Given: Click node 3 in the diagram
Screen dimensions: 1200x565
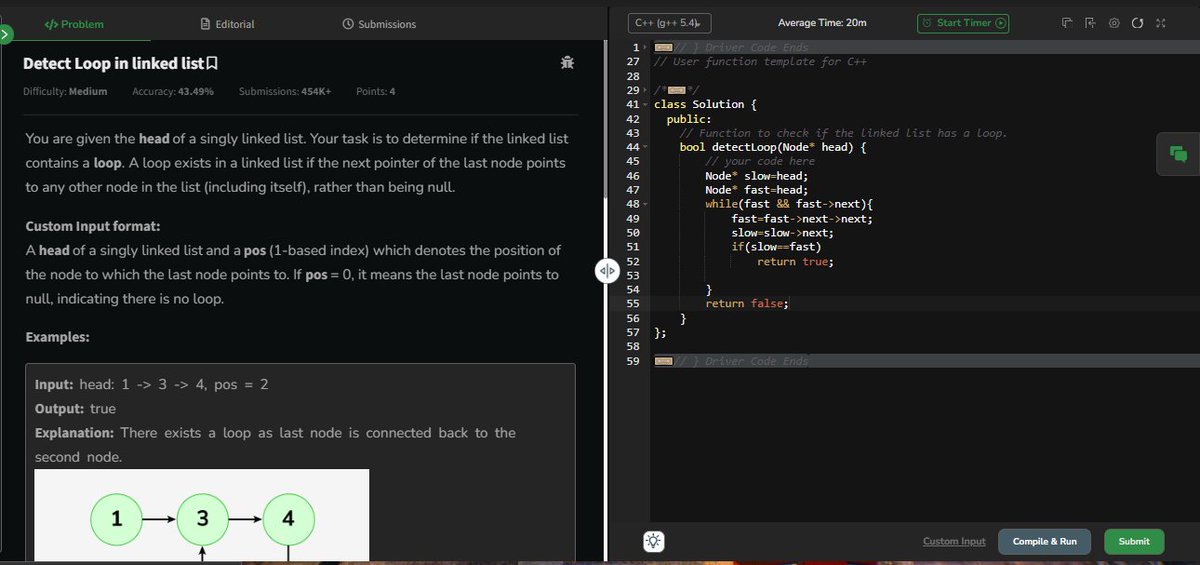Looking at the screenshot, I should [202, 520].
